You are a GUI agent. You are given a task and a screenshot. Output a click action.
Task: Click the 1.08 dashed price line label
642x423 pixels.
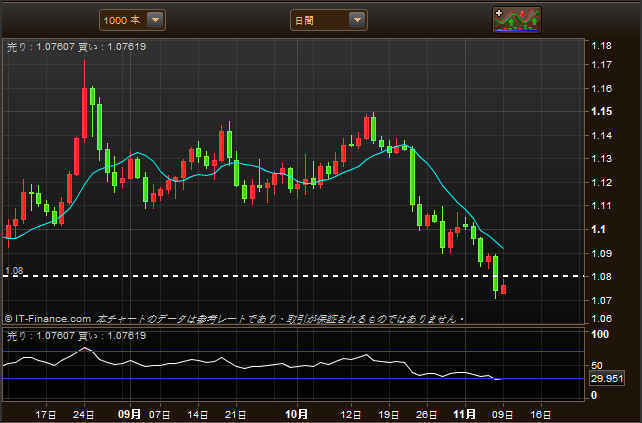click(14, 271)
